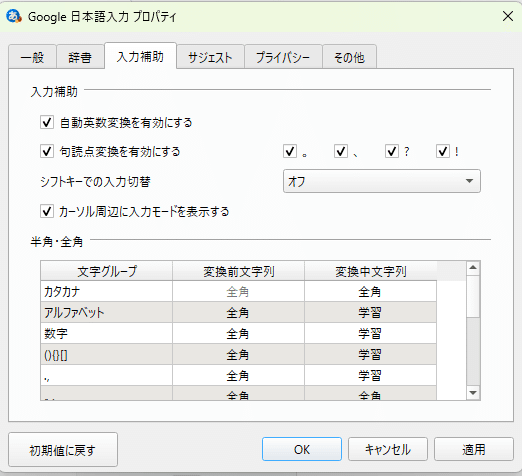Click greyed 全角 cell in カタカナ row
This screenshot has width=522, height=476.
pyautogui.click(x=238, y=292)
